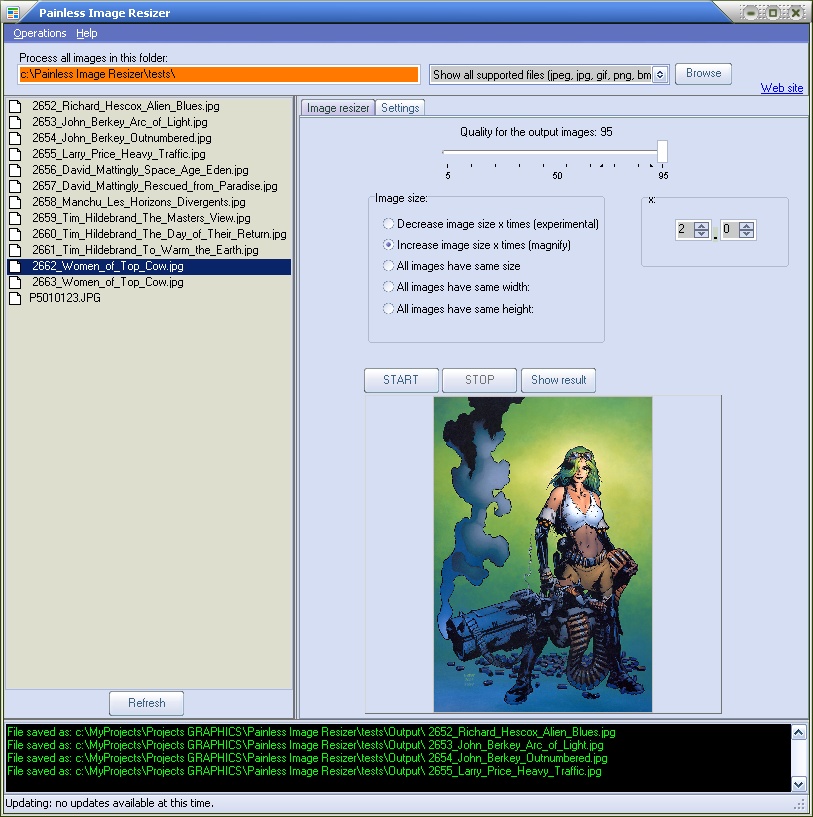
Task: Select 2661_Tim_Hildebrand_To_Warm_the_Earth.jpg in list
Action: click(145, 250)
